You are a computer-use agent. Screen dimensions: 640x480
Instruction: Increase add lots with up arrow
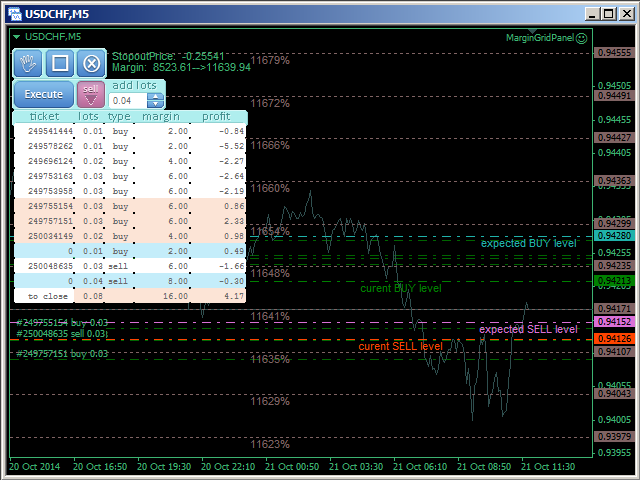pyautogui.click(x=155, y=97)
